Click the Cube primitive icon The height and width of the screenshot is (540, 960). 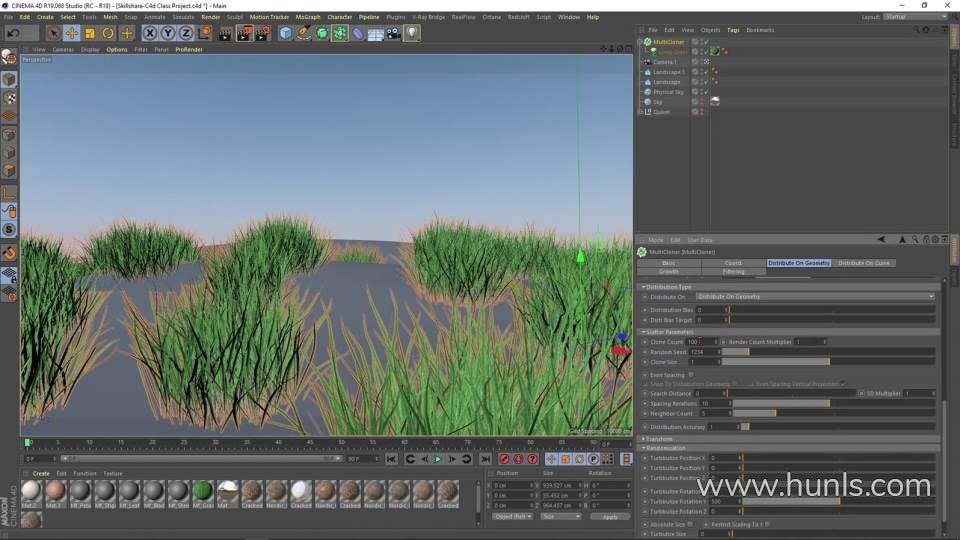[x=286, y=33]
